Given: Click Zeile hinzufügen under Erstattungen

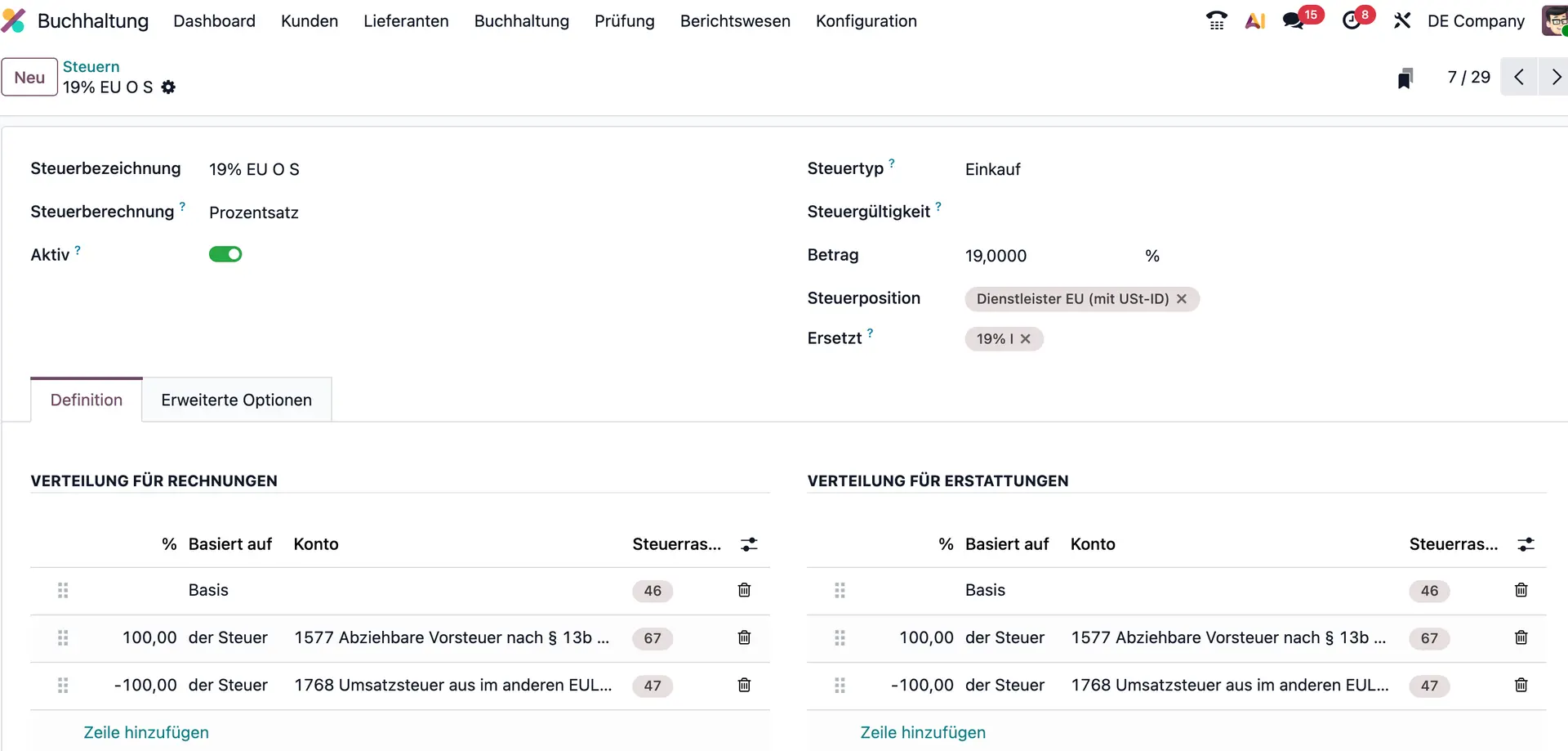Looking at the screenshot, I should tap(922, 732).
